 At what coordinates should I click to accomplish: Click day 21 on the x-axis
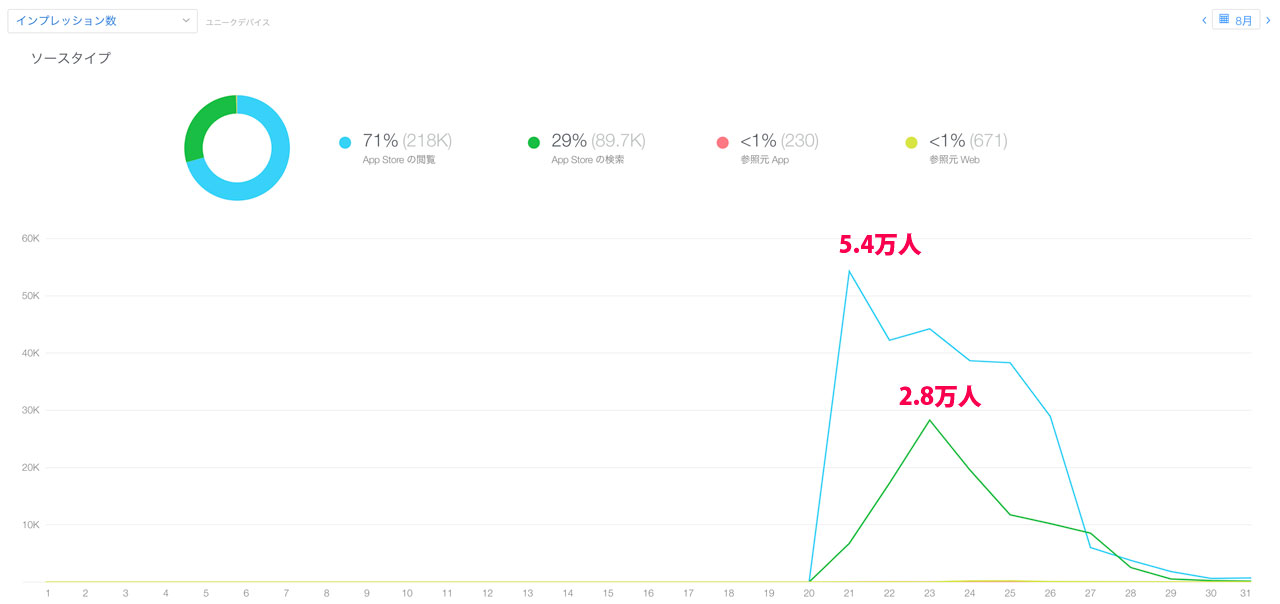(x=849, y=593)
